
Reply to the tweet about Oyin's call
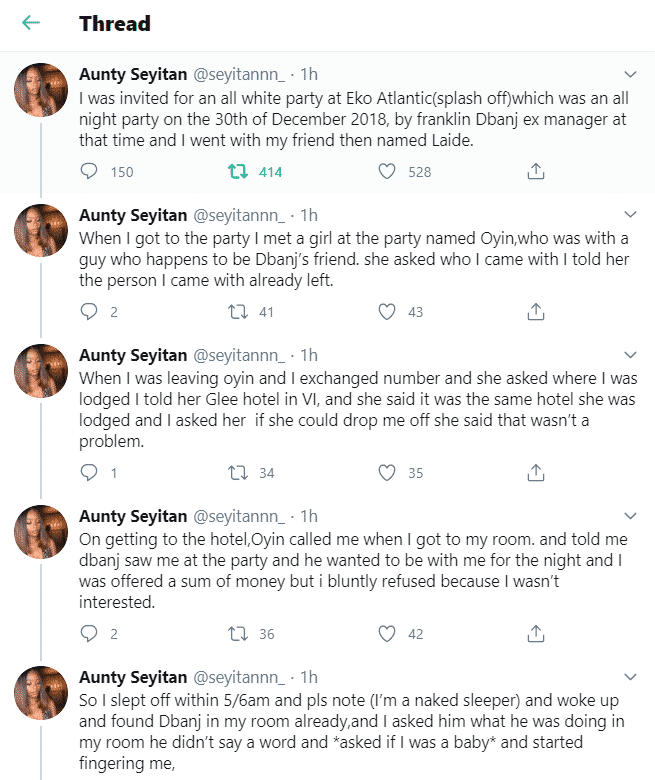coord(89,633)
